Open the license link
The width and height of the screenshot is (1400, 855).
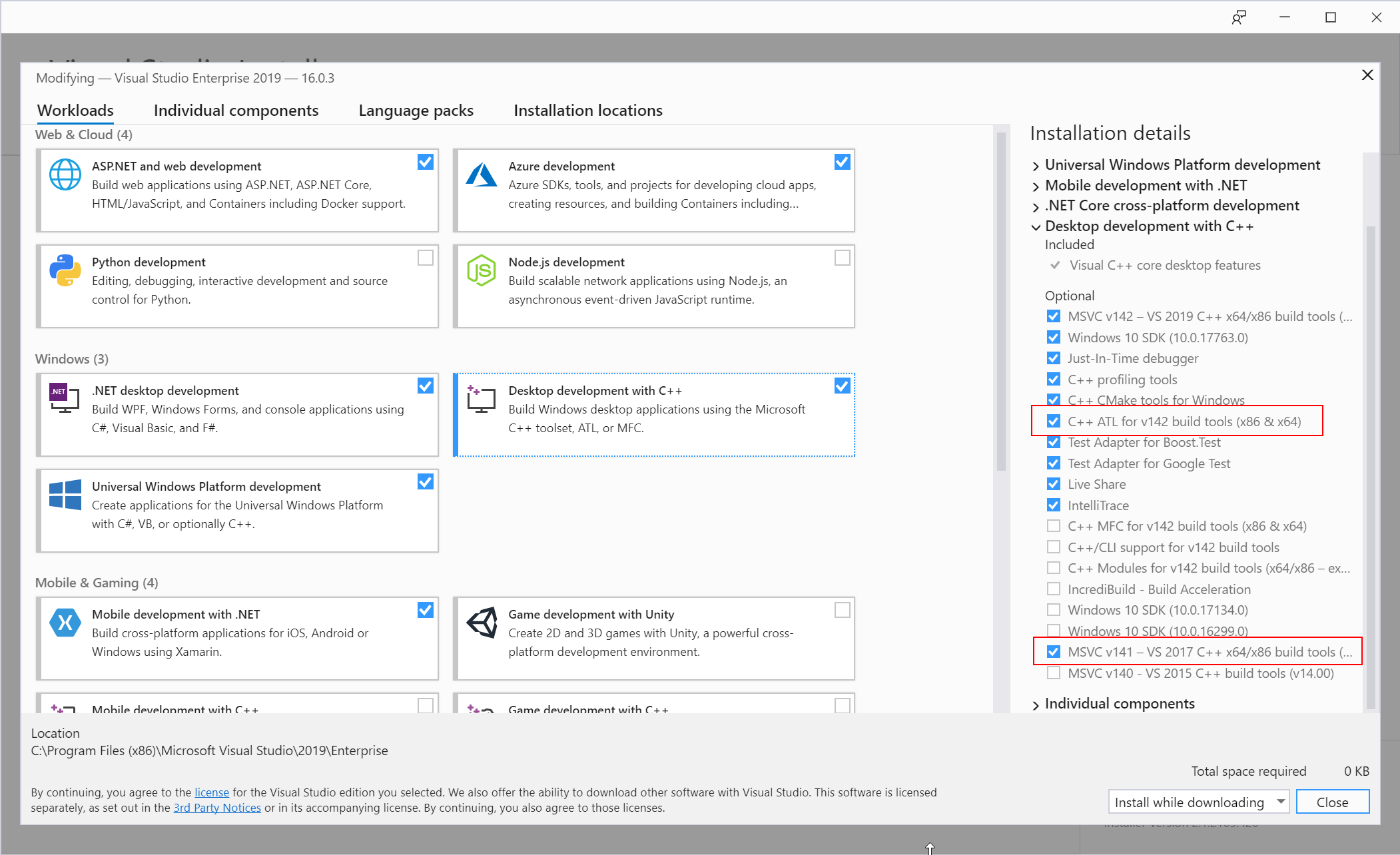click(x=211, y=792)
